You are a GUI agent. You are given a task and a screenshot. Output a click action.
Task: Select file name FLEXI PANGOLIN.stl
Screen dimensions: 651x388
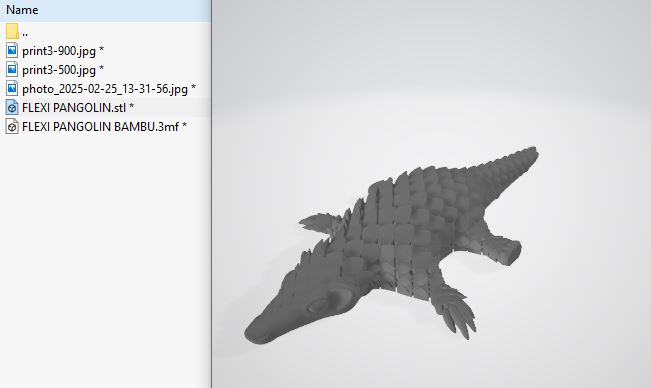78,107
